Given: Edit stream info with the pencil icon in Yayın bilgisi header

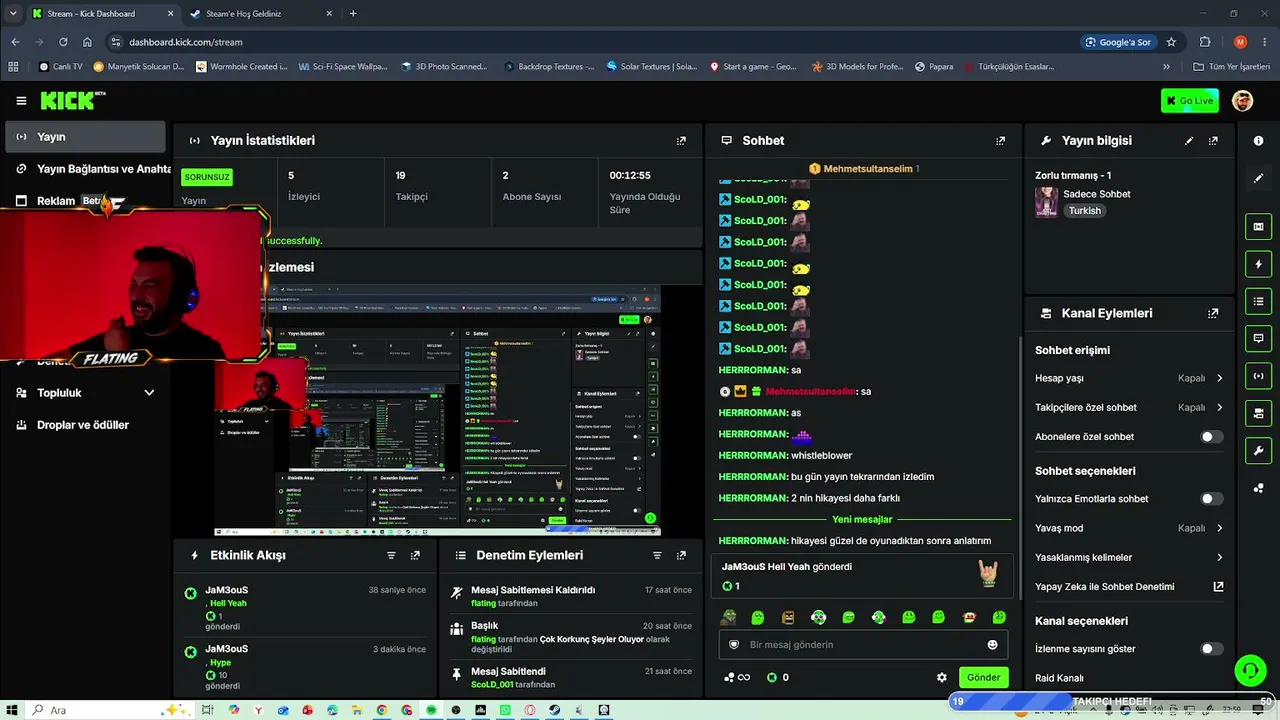Looking at the screenshot, I should click(x=1189, y=141).
